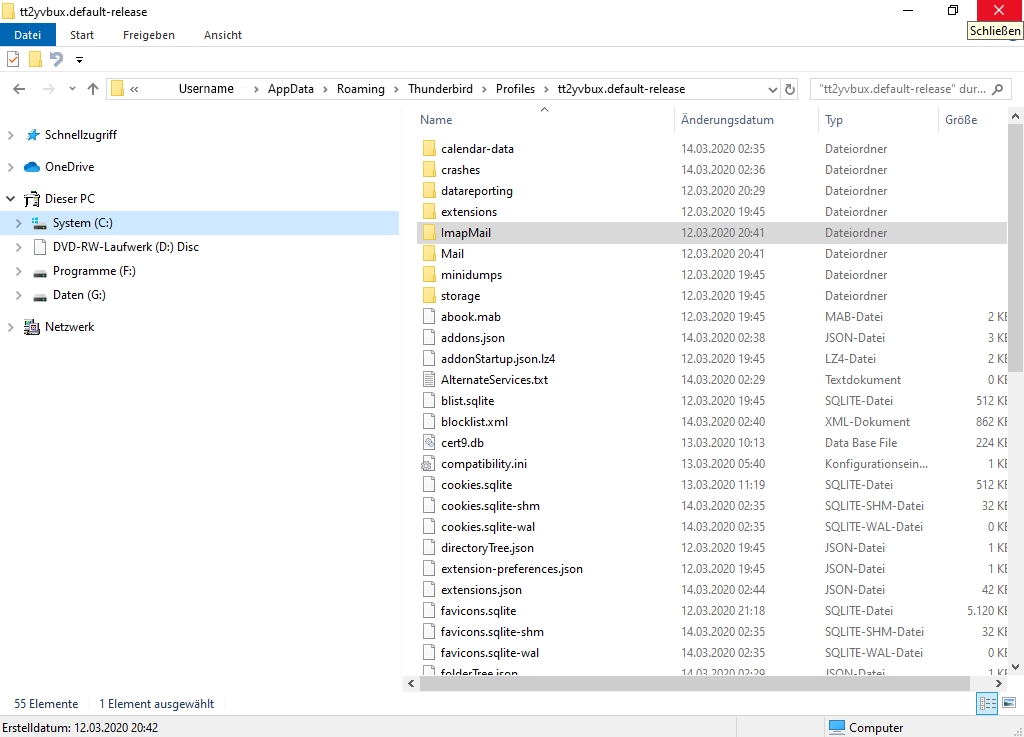Select the extensions folder icon
This screenshot has height=737, width=1024.
tap(429, 212)
